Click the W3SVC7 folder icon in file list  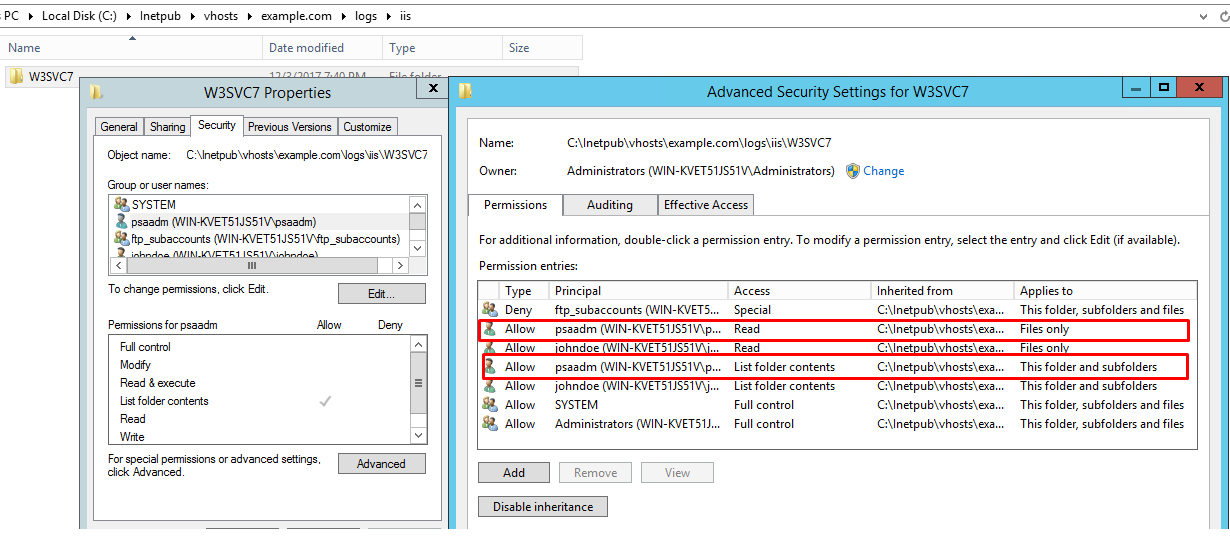tap(15, 76)
